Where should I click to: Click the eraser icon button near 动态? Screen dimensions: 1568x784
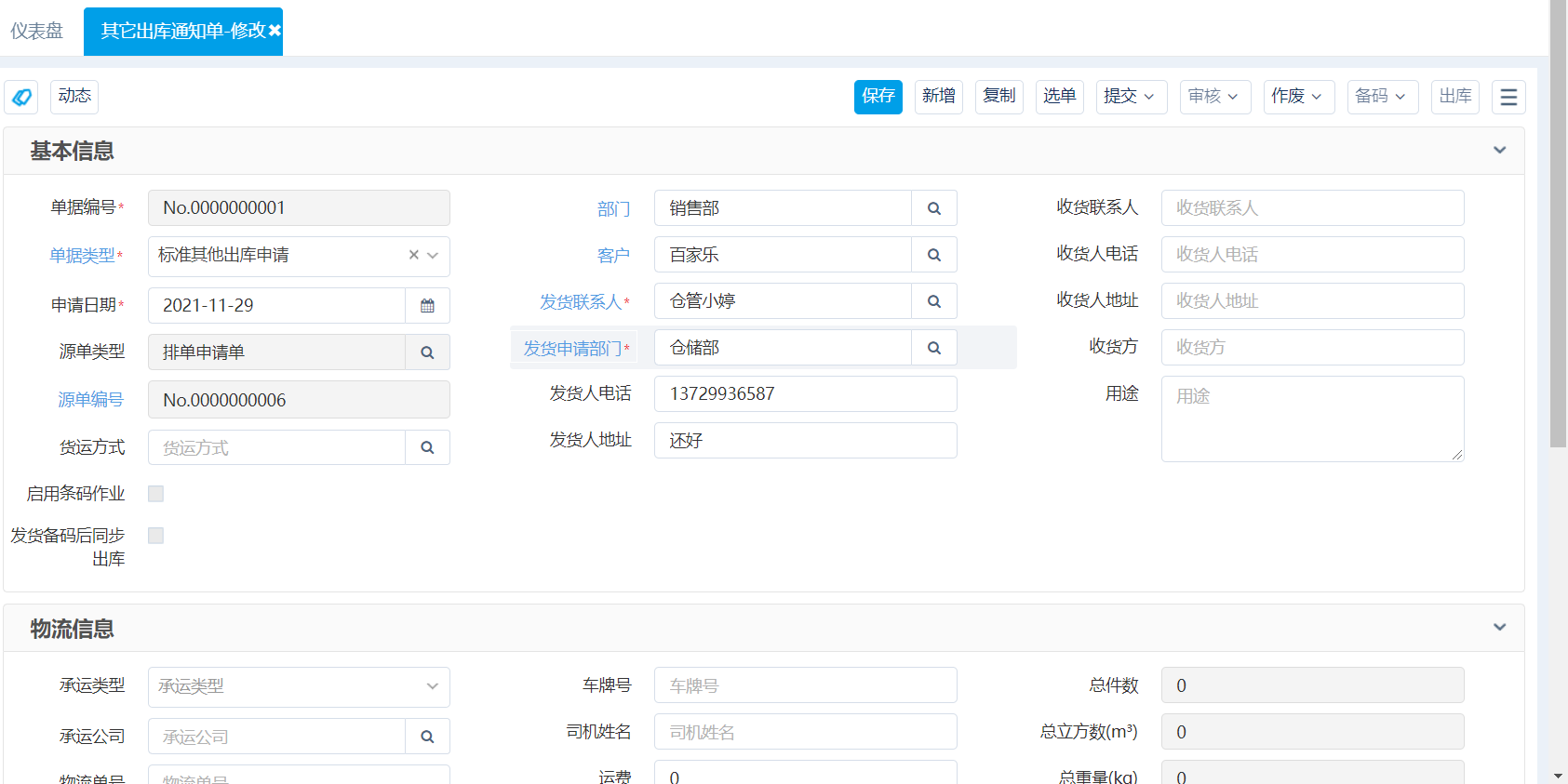click(x=21, y=97)
